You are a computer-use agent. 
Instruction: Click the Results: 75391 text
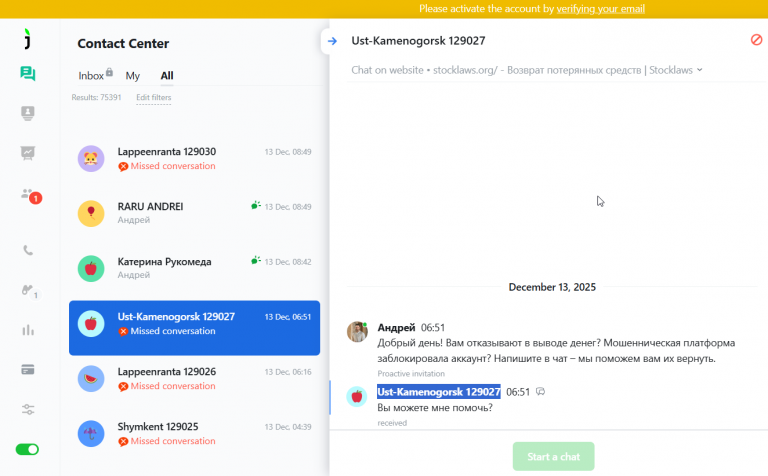coord(96,97)
